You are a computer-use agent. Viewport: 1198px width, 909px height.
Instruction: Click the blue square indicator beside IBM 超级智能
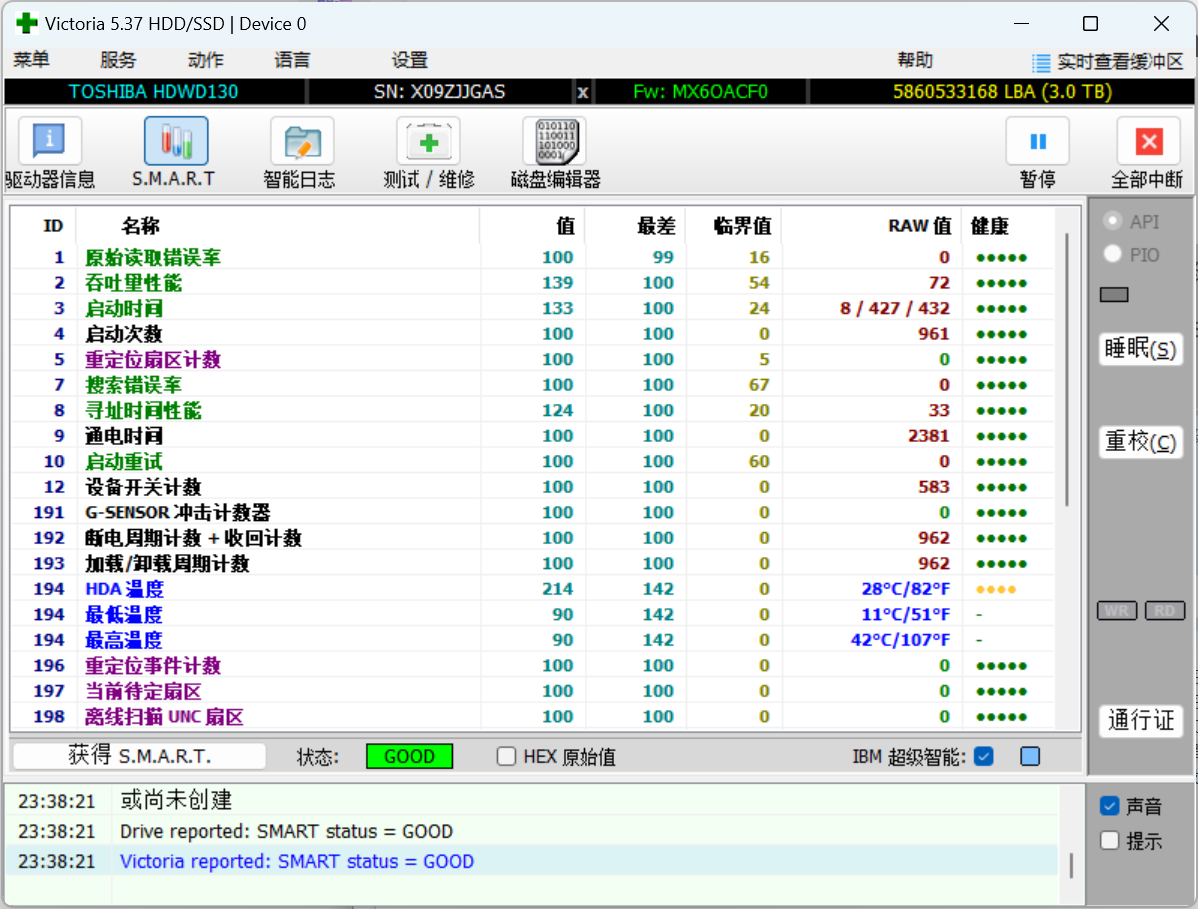click(x=1029, y=756)
